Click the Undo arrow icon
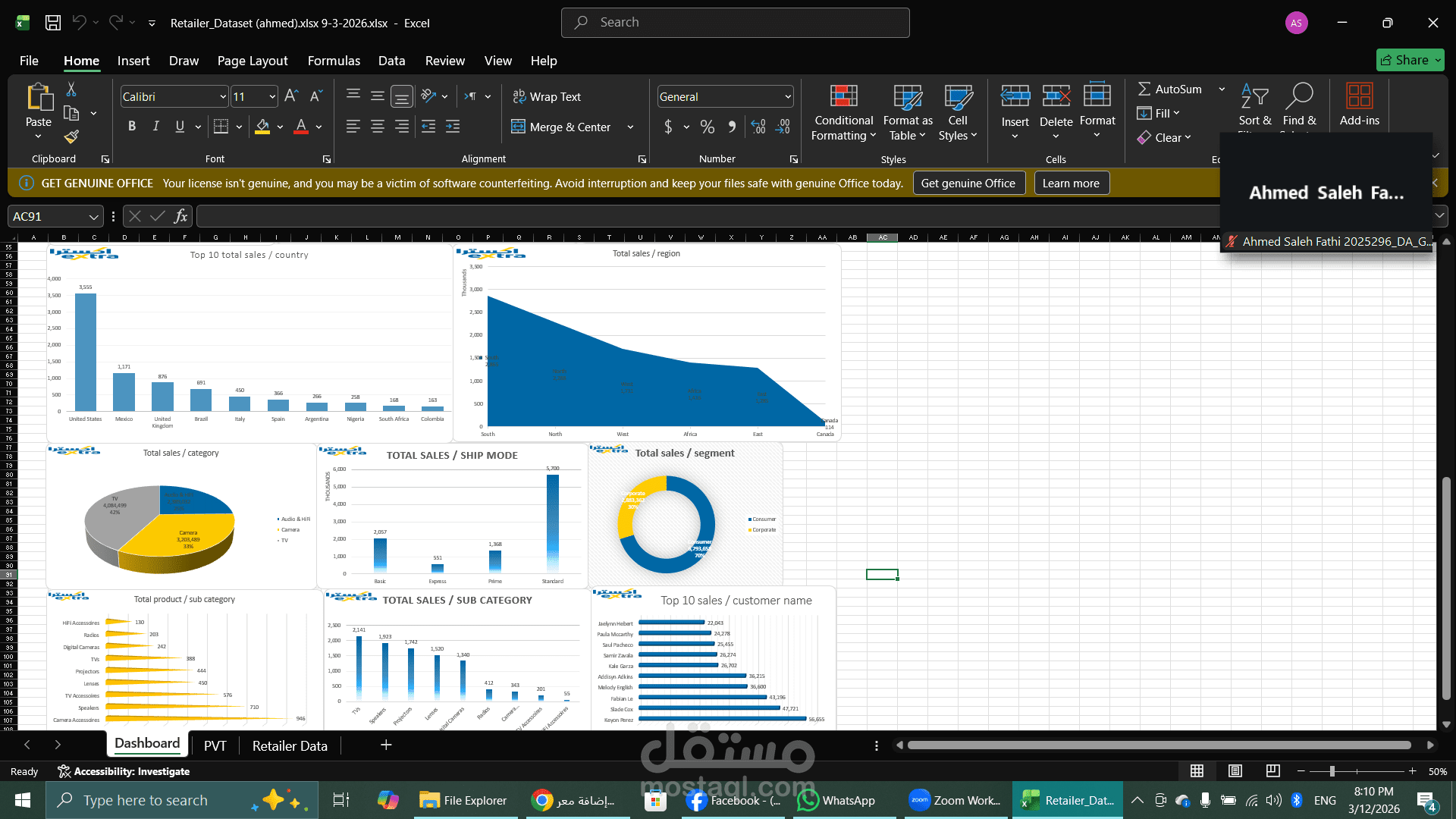This screenshot has height=819, width=1456. 79,23
